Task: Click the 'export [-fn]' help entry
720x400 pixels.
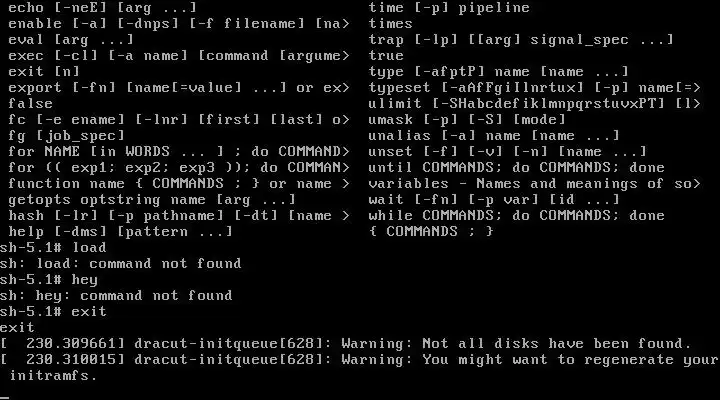Action: [x=179, y=88]
